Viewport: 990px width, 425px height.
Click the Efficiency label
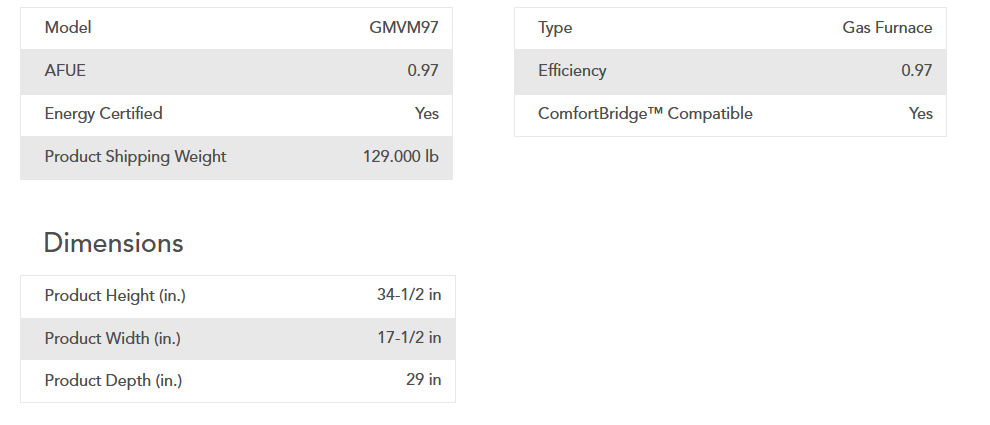572,71
